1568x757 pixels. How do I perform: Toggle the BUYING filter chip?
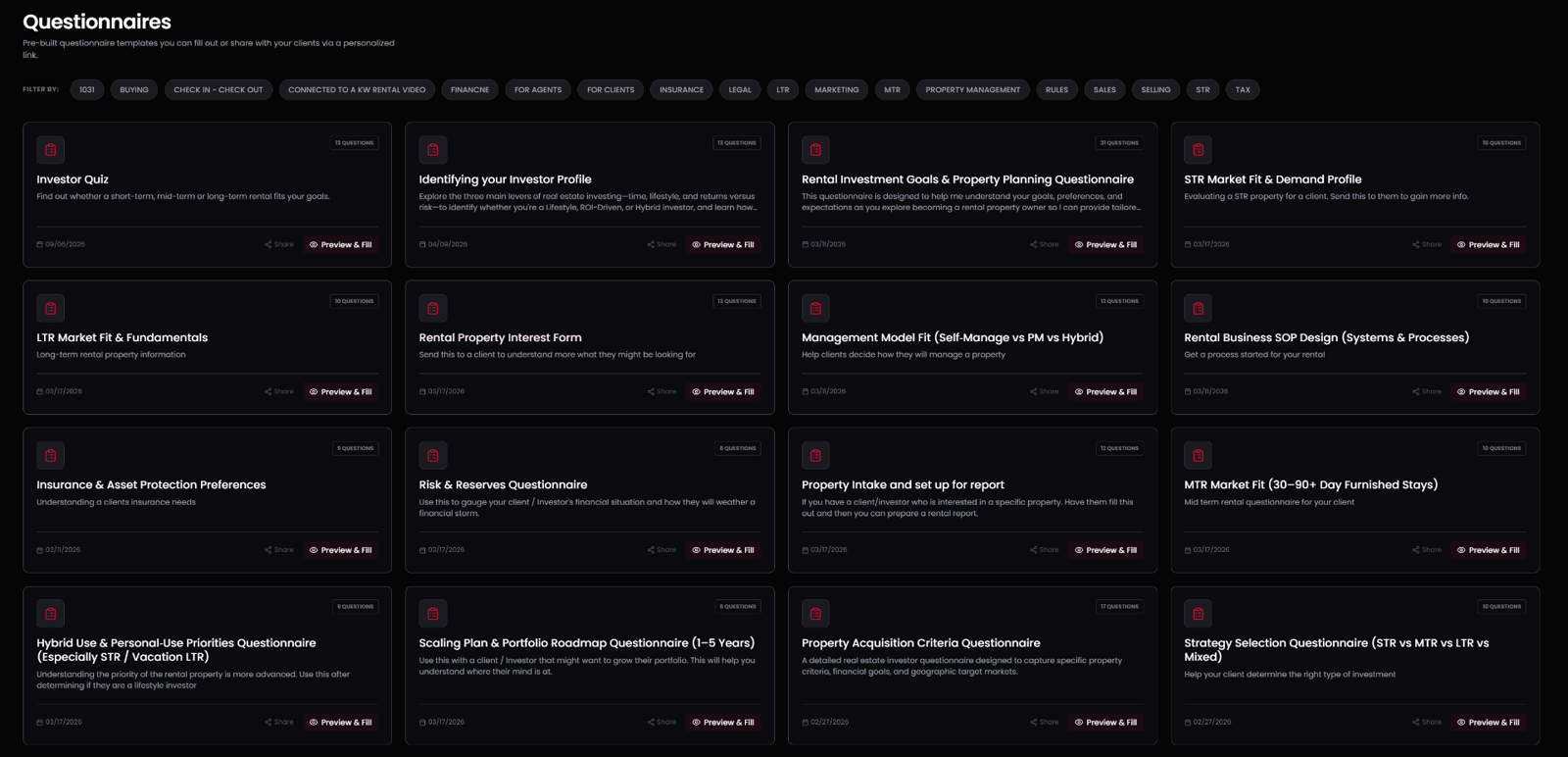pyautogui.click(x=134, y=90)
